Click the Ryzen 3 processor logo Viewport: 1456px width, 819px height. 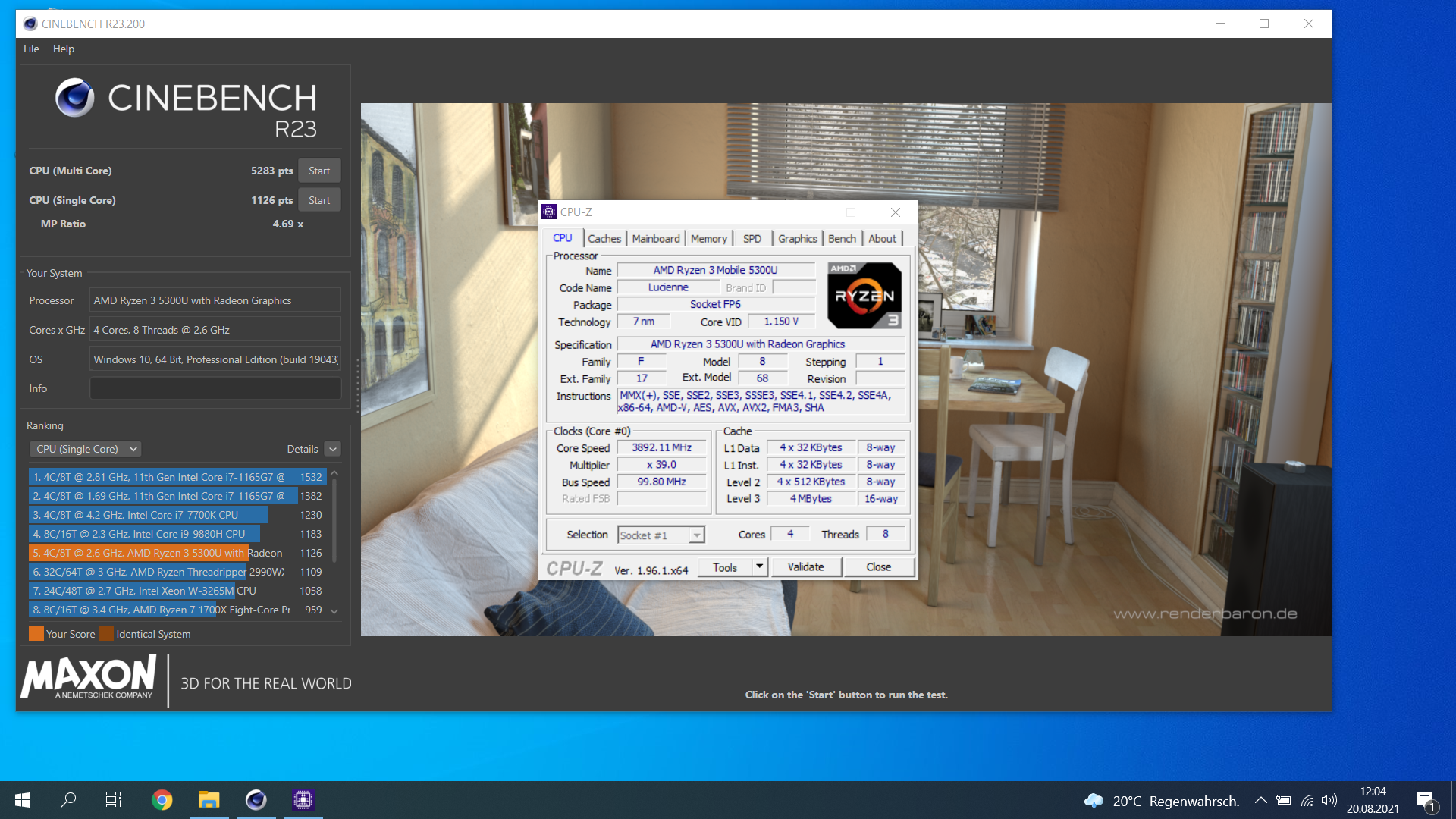click(x=864, y=295)
